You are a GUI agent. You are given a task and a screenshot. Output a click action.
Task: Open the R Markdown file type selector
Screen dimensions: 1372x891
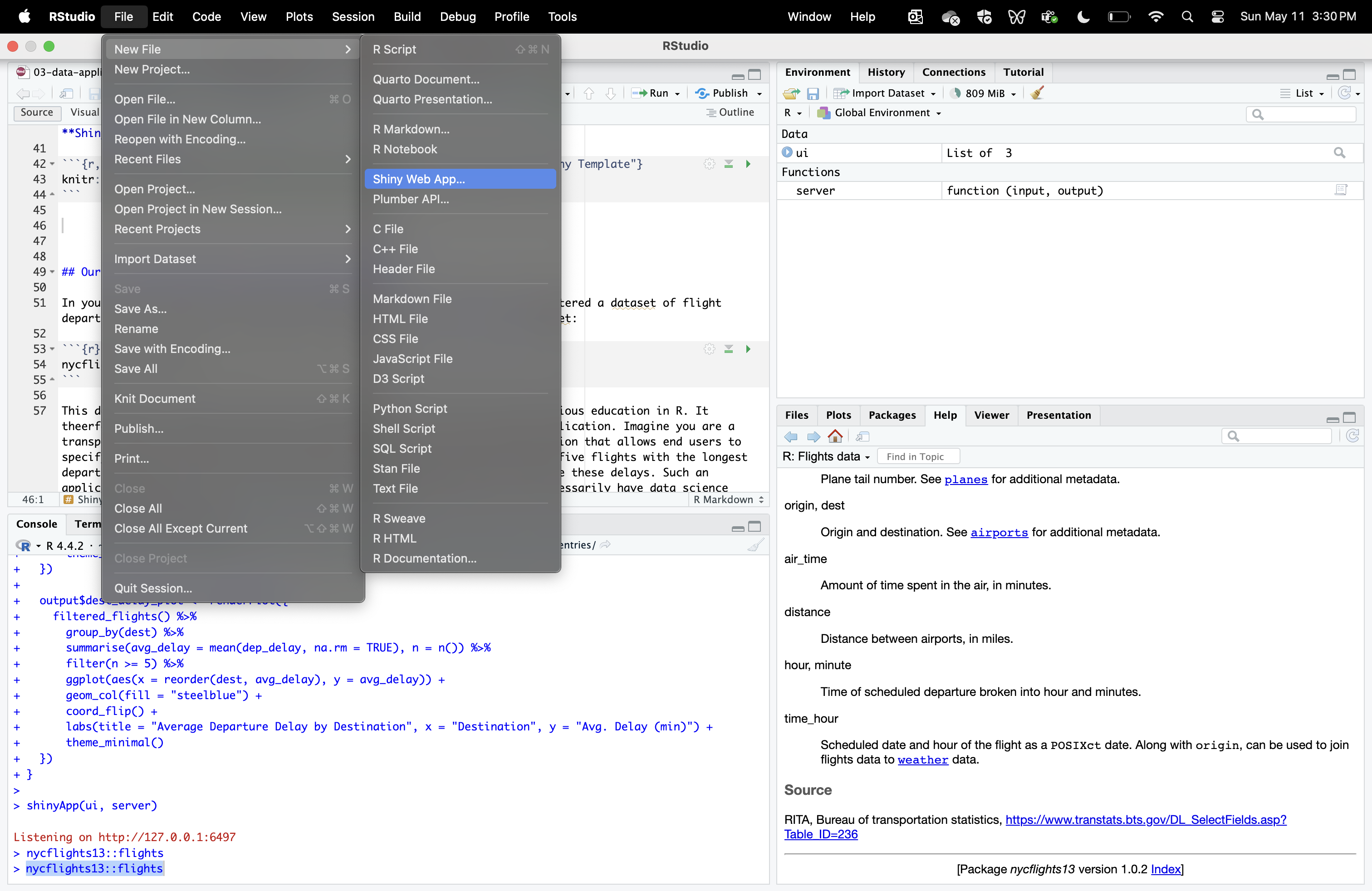[x=729, y=499]
